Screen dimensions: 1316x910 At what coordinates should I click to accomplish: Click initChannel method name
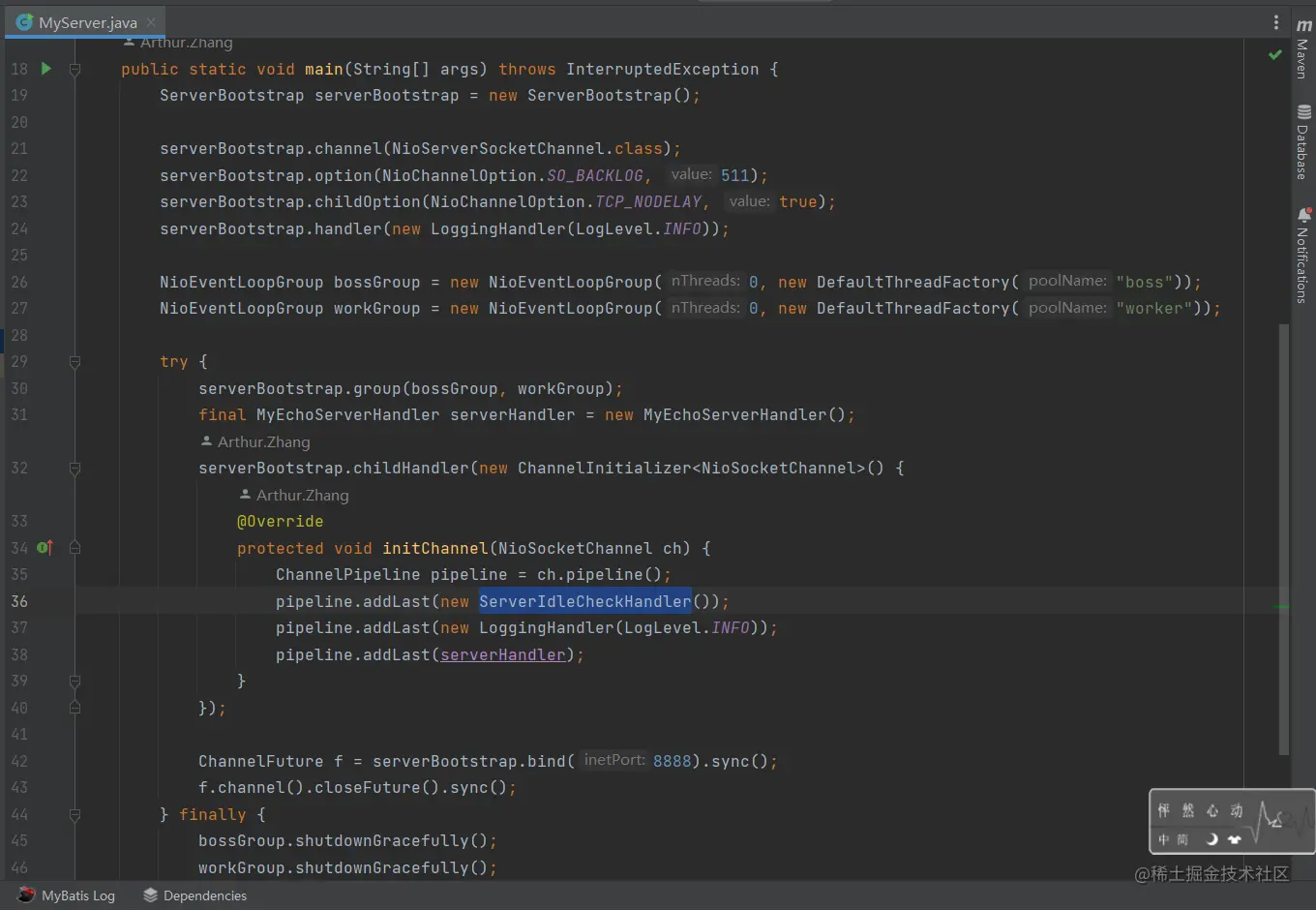[435, 548]
